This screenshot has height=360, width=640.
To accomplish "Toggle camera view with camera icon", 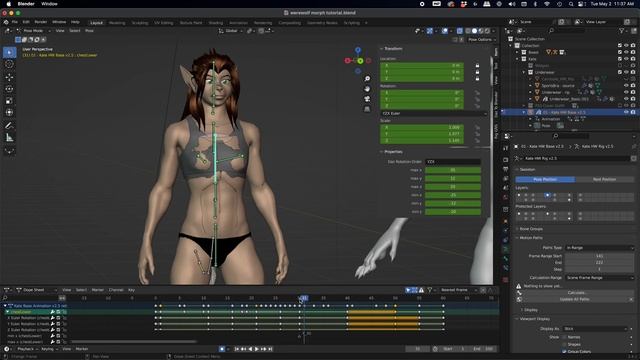I will click(367, 99).
